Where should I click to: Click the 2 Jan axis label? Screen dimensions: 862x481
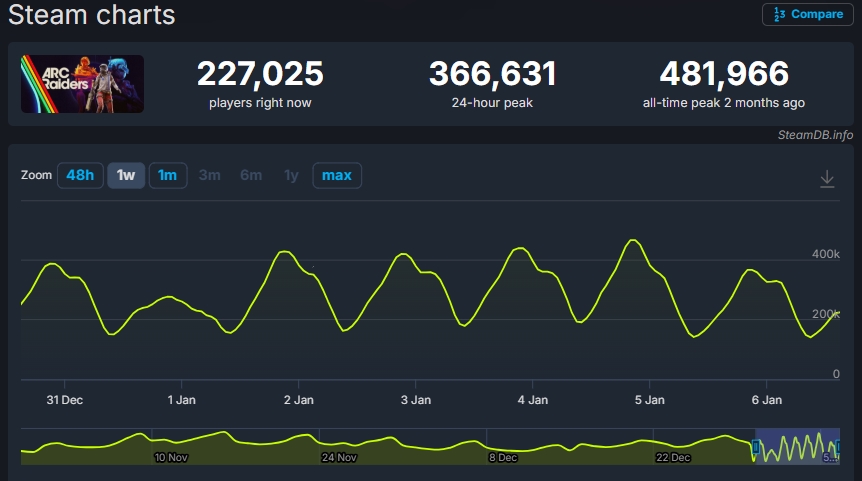pyautogui.click(x=299, y=400)
